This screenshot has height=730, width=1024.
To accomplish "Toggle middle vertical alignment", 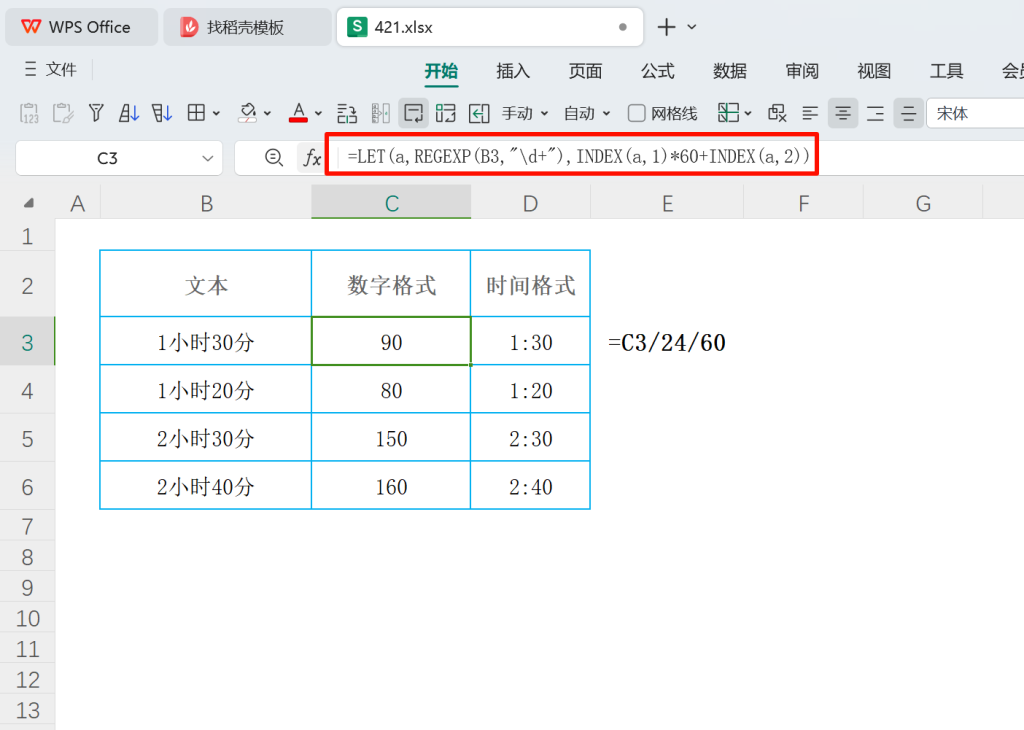I will [x=908, y=114].
